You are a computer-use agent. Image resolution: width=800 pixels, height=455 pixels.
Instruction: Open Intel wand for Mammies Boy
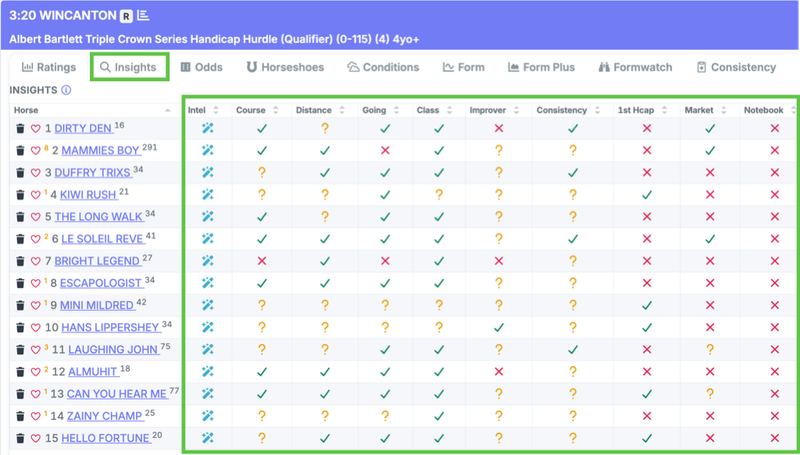pos(208,150)
